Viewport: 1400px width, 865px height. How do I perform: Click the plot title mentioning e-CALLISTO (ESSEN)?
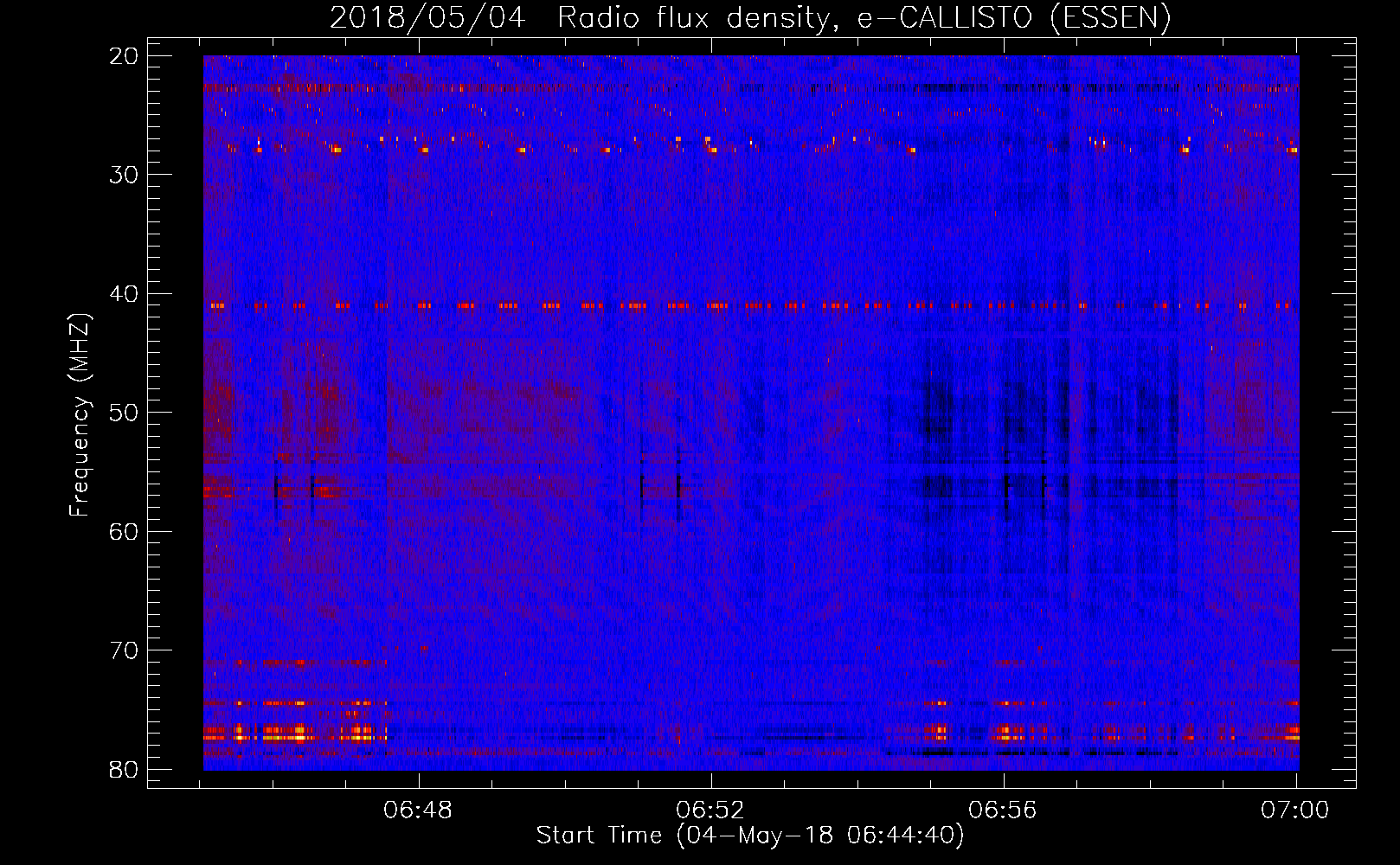(x=750, y=17)
